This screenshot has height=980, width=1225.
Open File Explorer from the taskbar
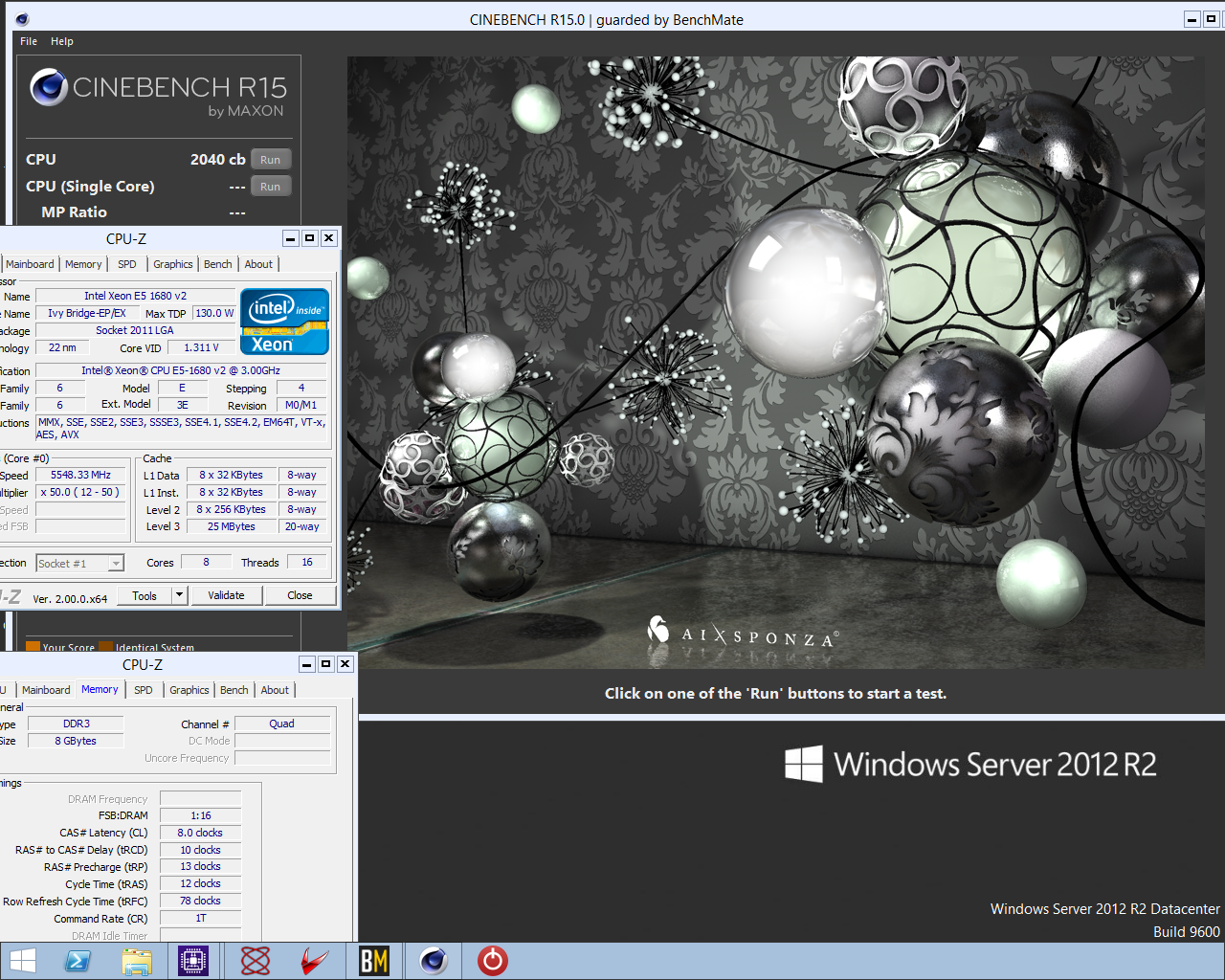137,961
